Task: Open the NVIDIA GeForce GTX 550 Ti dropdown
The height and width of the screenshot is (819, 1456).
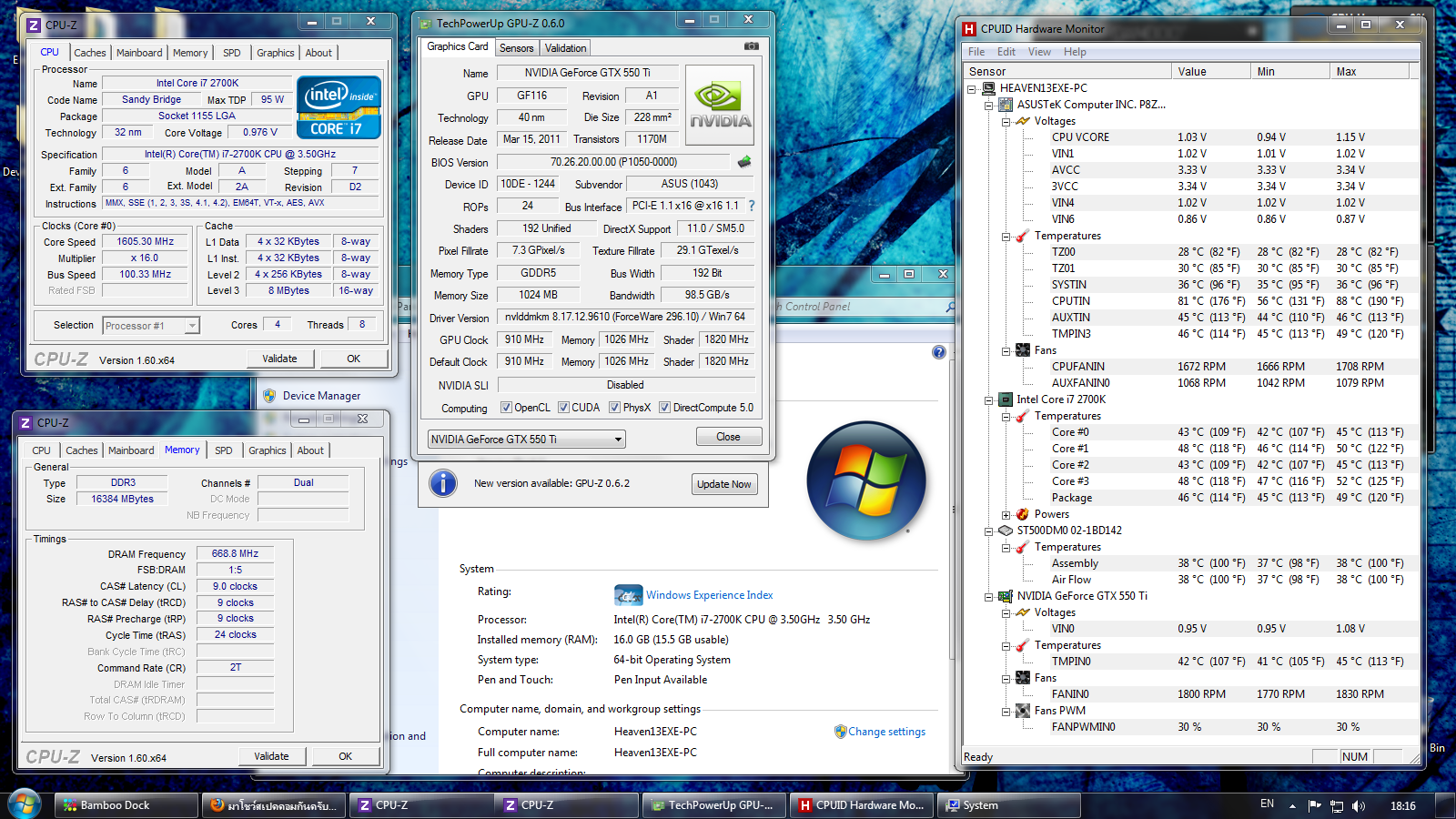Action: coord(618,440)
